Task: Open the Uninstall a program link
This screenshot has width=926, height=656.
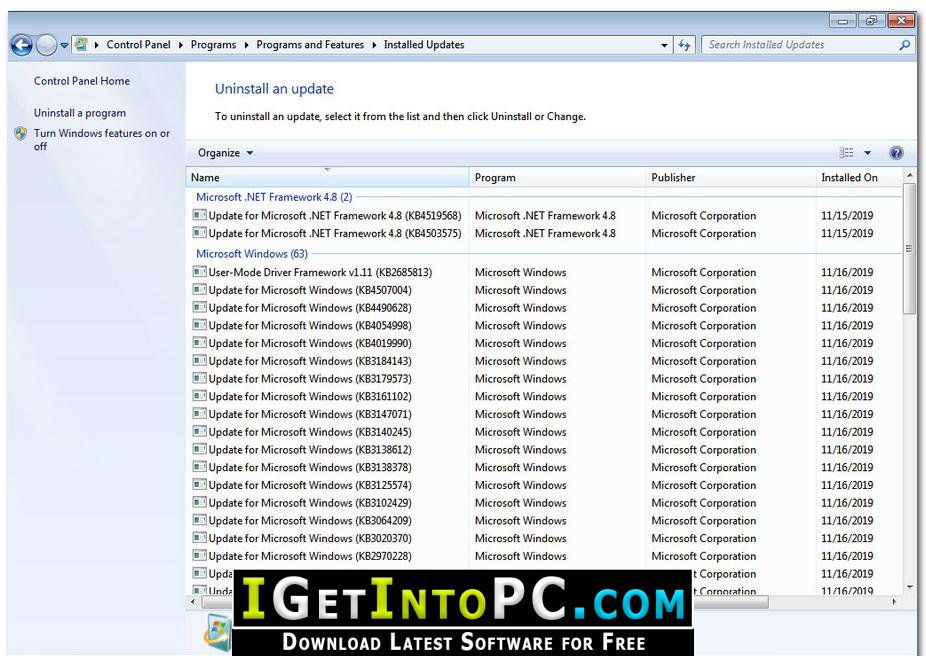Action: [x=80, y=113]
